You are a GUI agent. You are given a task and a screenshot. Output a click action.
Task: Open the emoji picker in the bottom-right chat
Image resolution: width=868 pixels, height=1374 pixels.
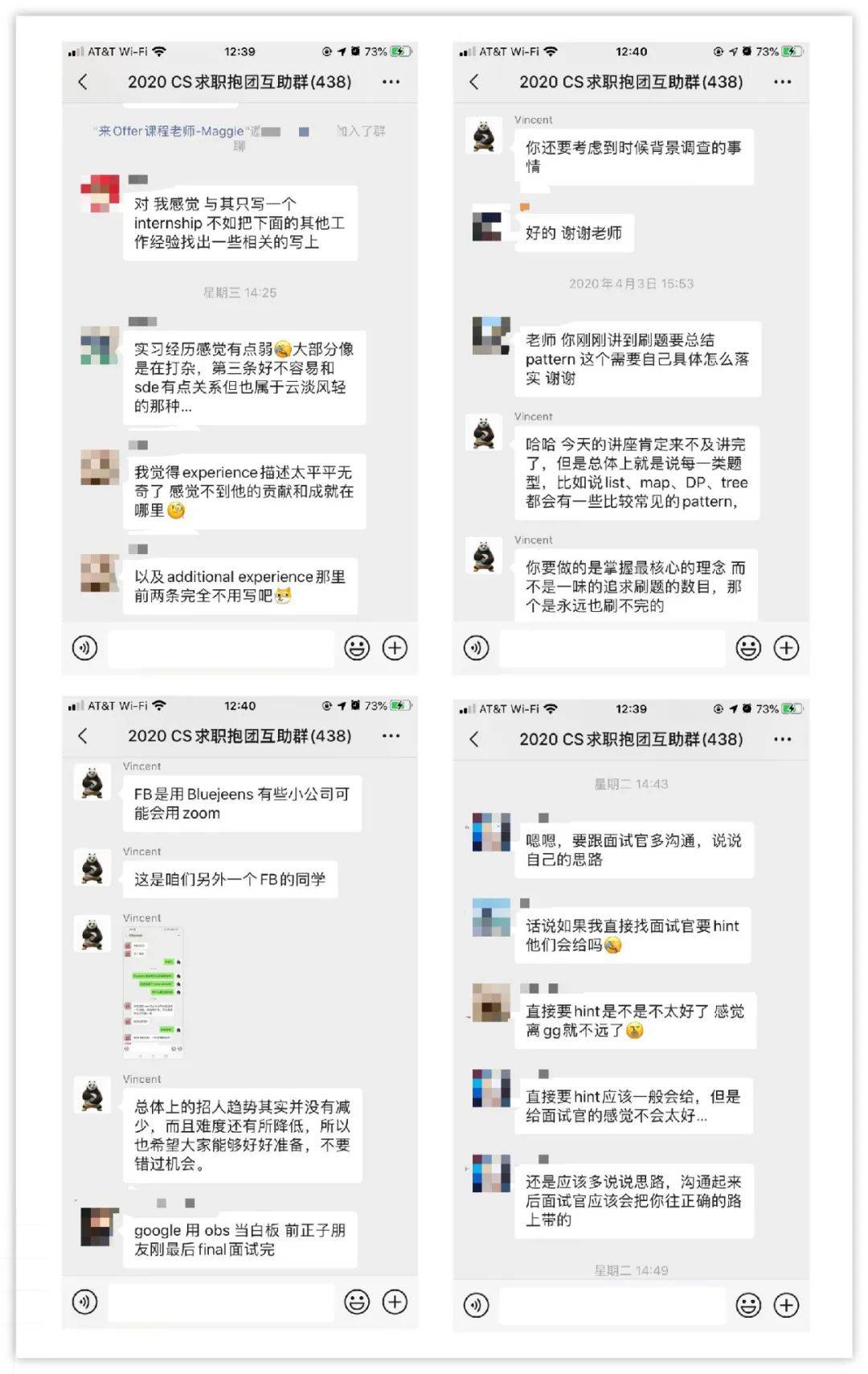pos(748,1305)
